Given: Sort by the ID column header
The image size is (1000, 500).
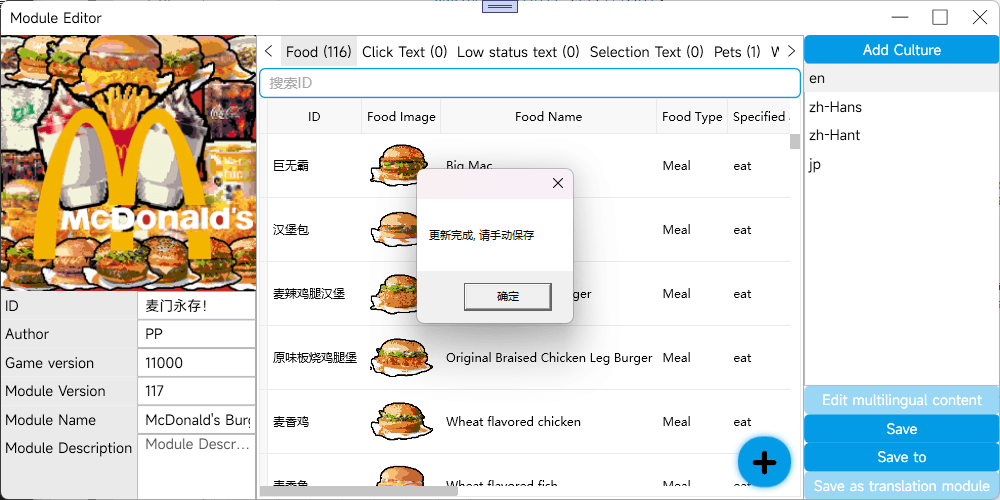Looking at the screenshot, I should click(x=314, y=117).
